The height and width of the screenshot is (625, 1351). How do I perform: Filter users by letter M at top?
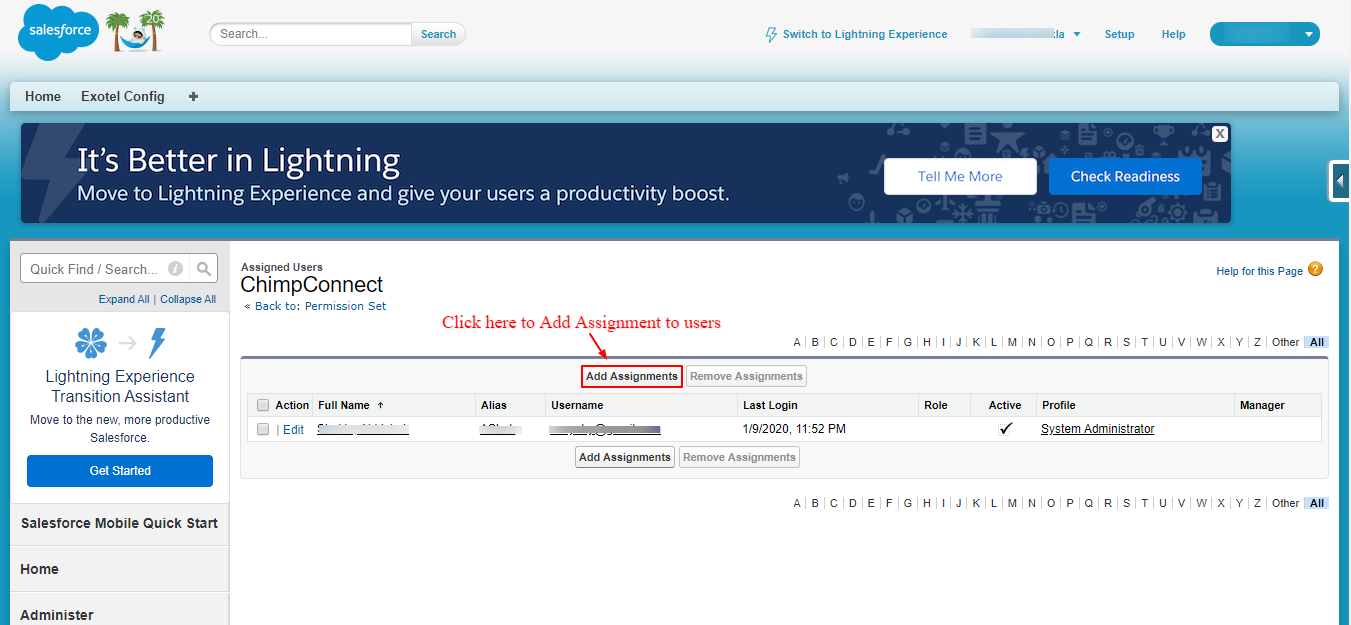pos(1012,342)
